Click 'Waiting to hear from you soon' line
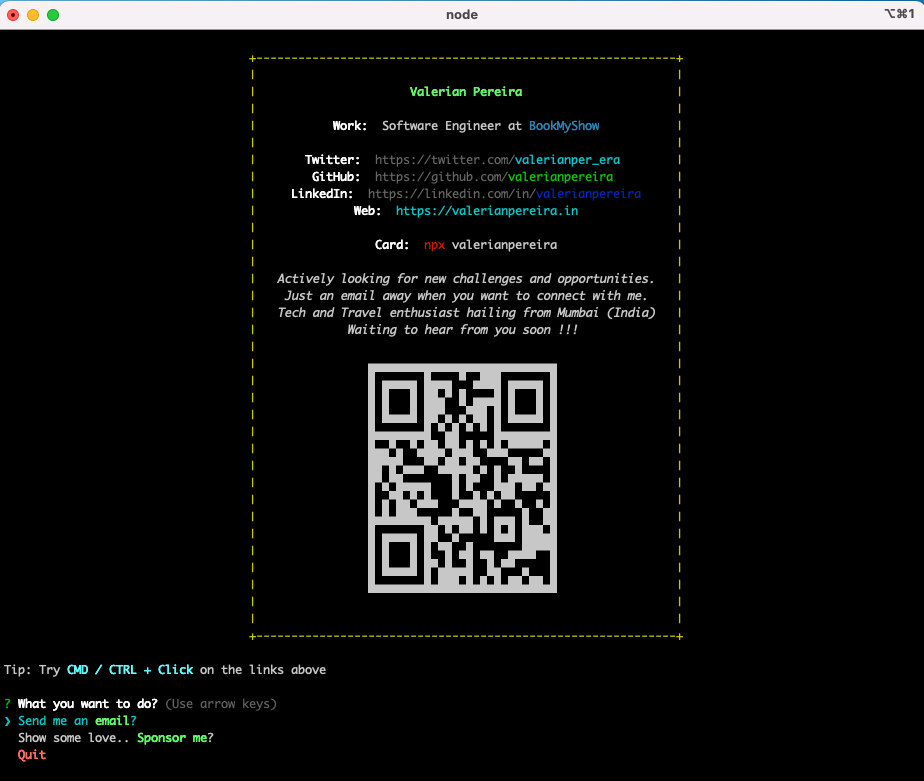Screen dimensions: 924x781 click(x=462, y=330)
